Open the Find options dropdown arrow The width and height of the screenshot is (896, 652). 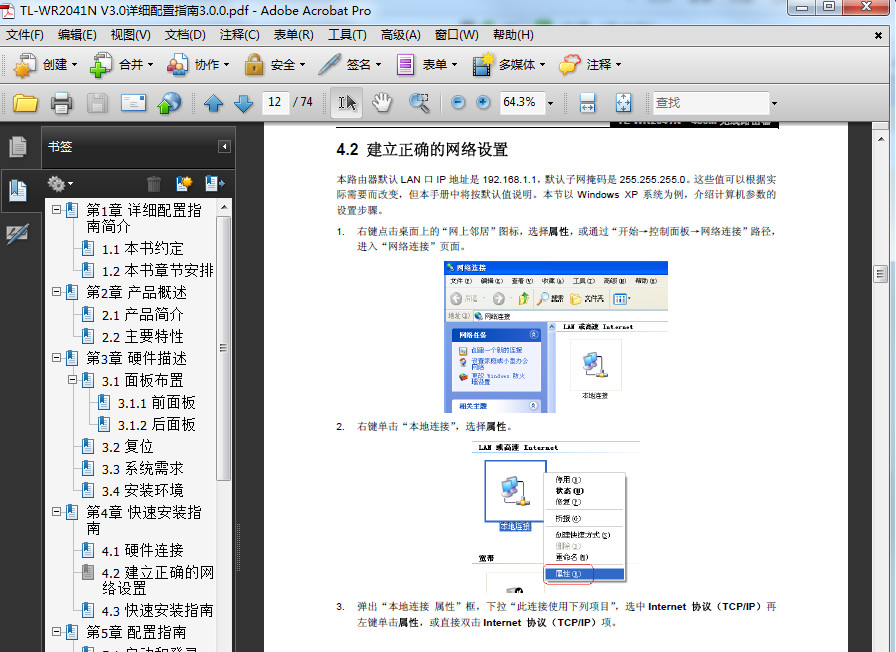pyautogui.click(x=774, y=103)
